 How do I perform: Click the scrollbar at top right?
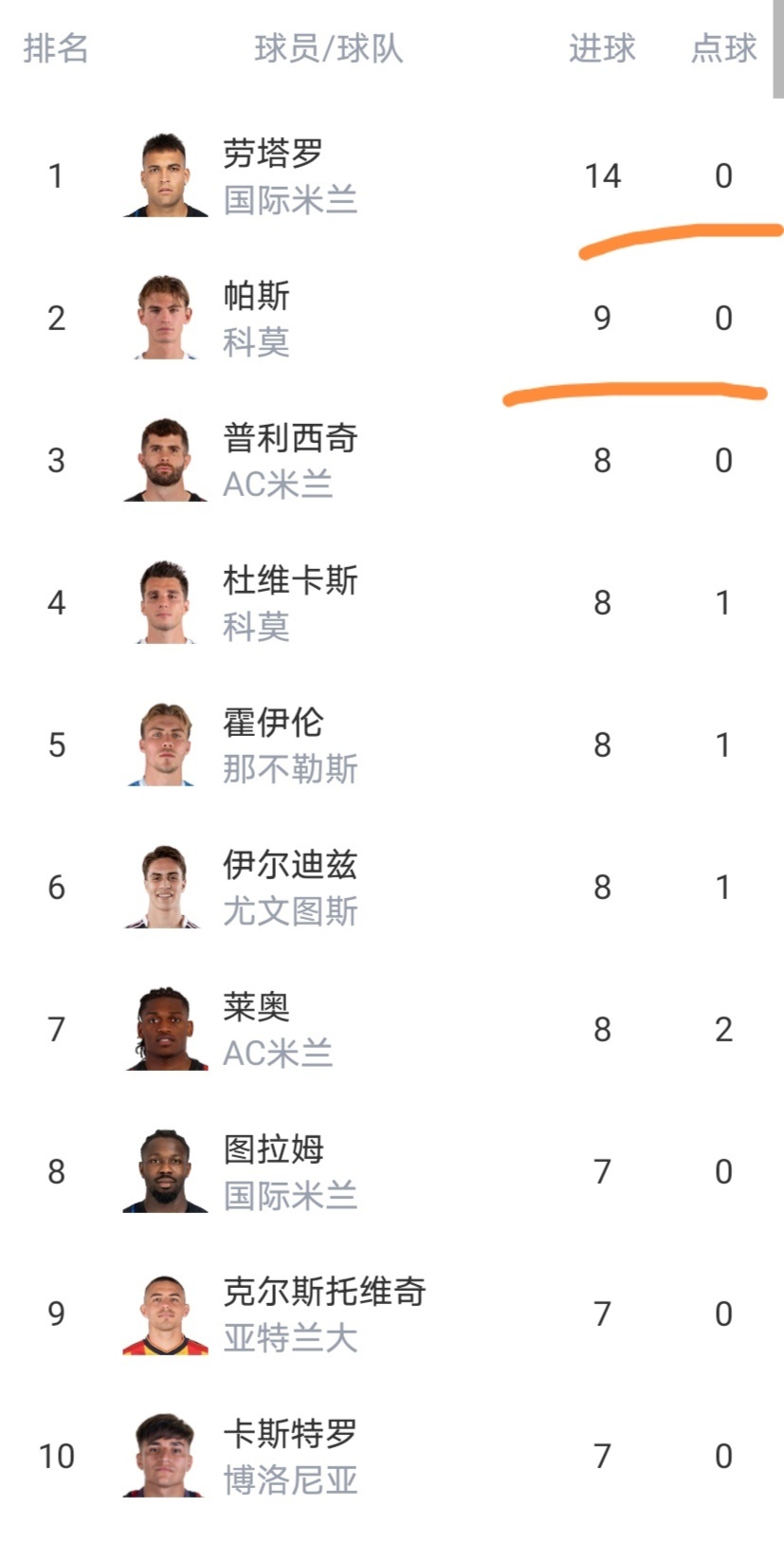click(x=778, y=47)
